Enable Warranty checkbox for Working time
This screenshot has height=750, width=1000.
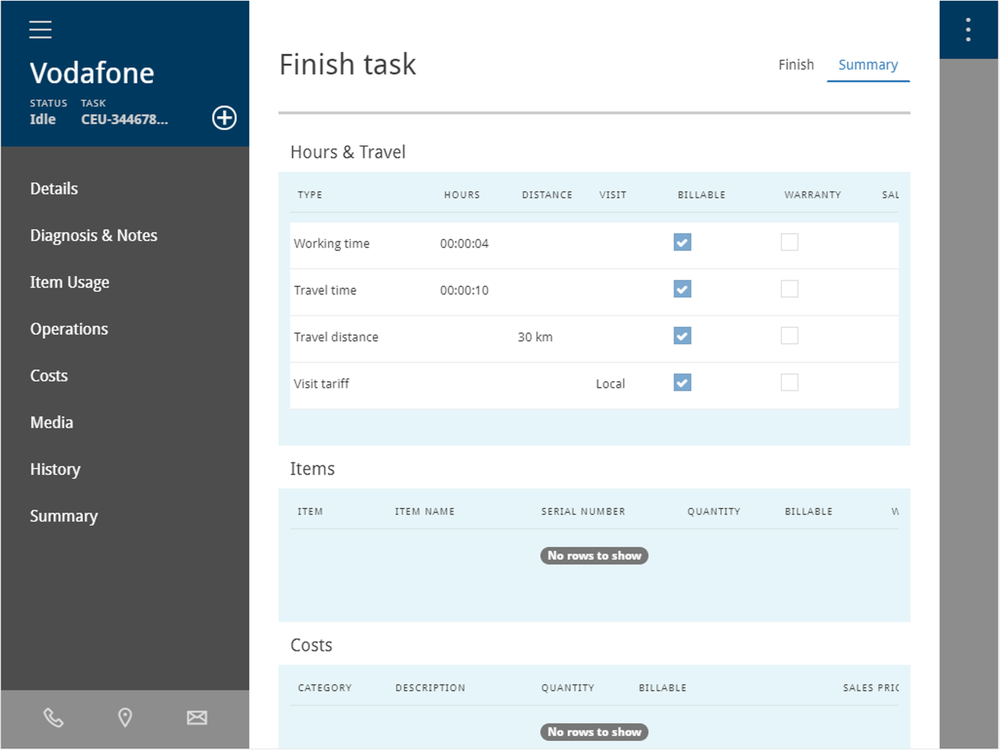(790, 242)
